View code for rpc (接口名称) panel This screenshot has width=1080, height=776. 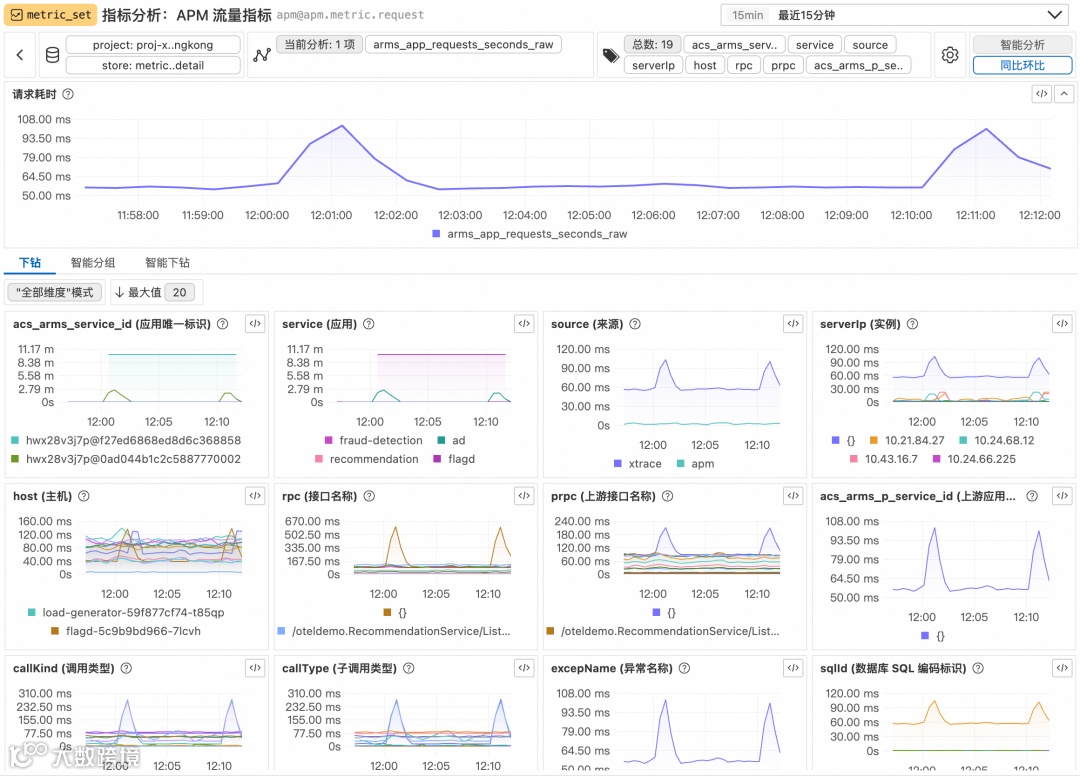pos(524,496)
